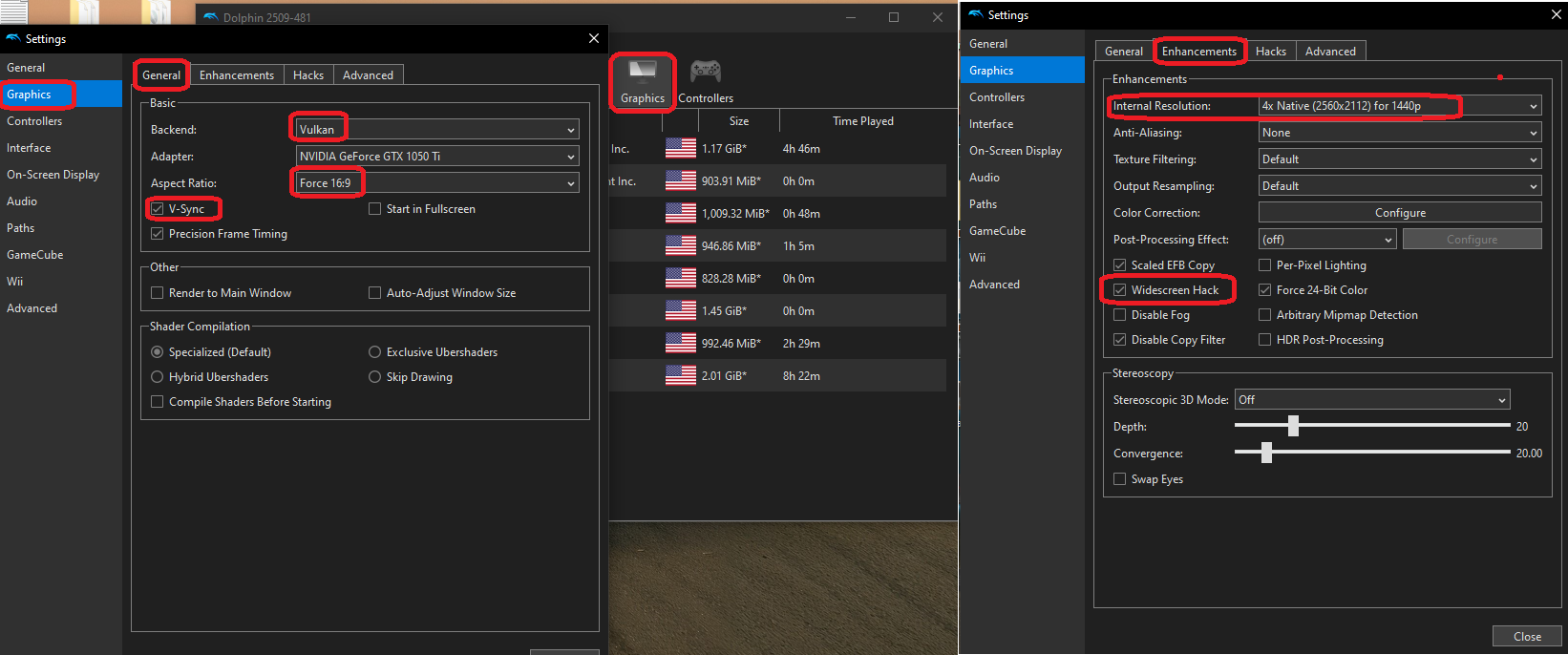Open the Advanced tab in the right Settings dialog
Viewport: 1568px width, 655px height.
pos(1330,52)
